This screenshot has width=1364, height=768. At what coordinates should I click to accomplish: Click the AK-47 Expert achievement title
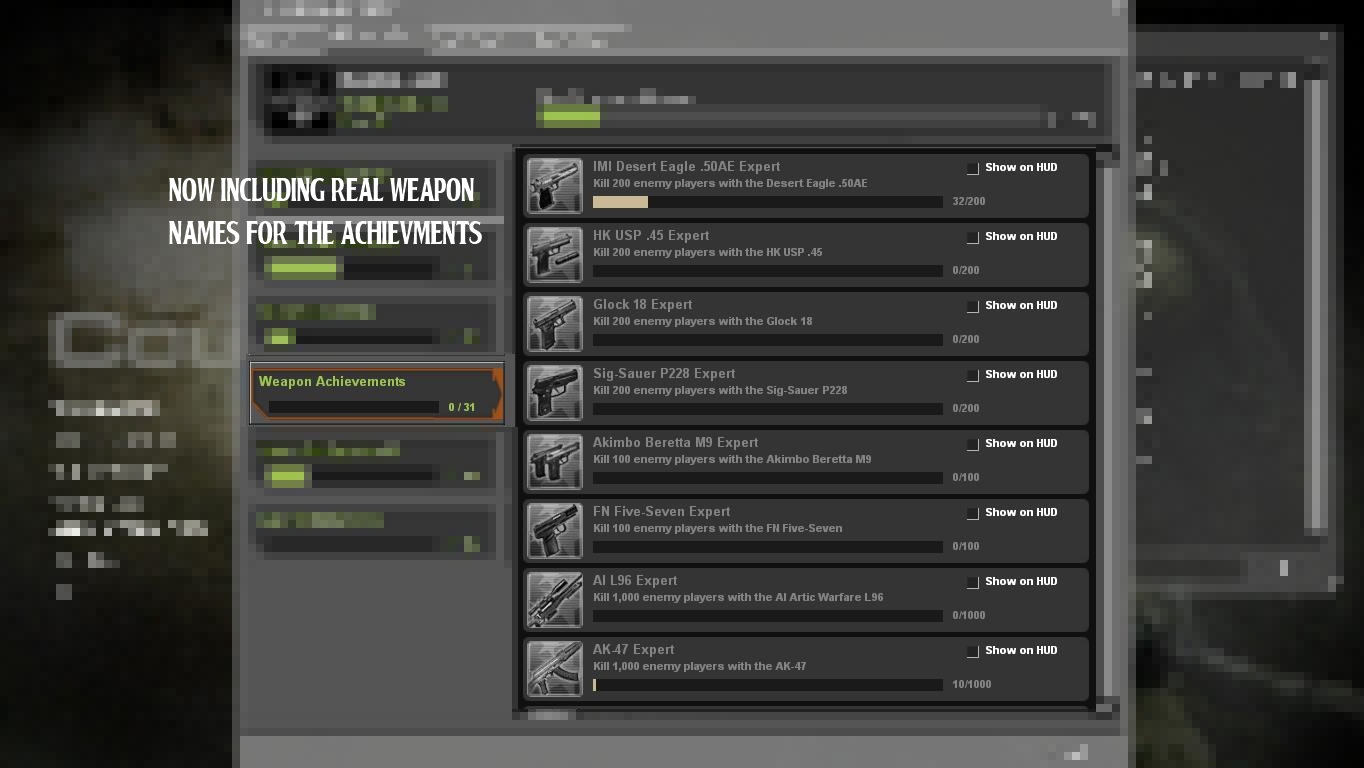click(633, 649)
